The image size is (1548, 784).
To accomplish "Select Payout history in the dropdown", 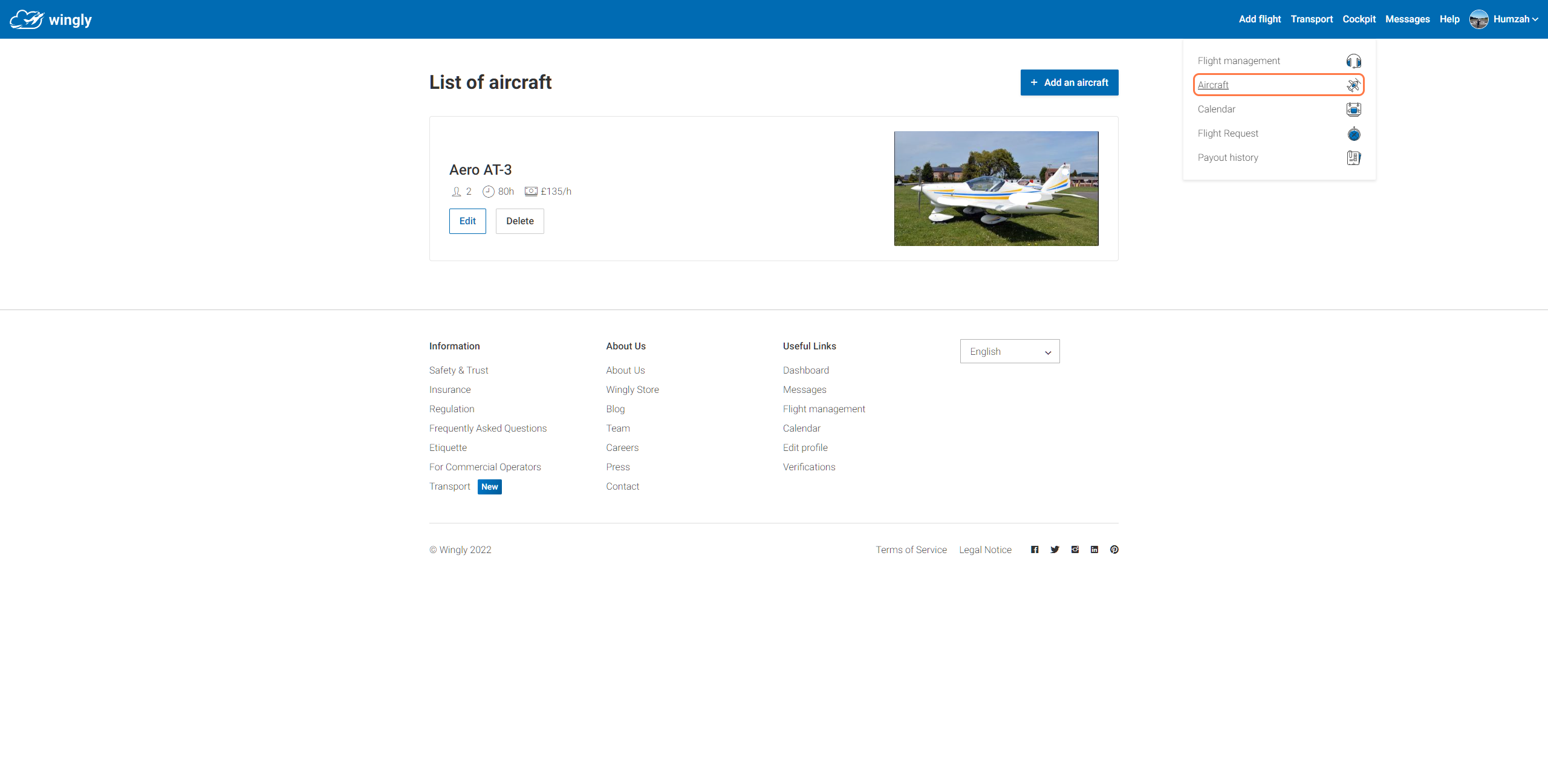I will [1279, 158].
